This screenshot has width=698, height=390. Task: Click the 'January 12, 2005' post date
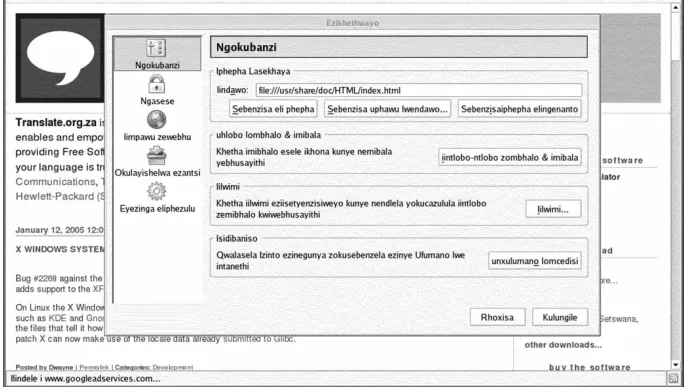click(49, 230)
